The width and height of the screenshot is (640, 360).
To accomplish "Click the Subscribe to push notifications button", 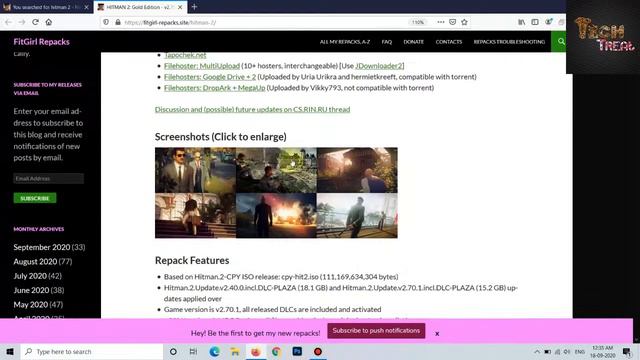I will (x=376, y=331).
